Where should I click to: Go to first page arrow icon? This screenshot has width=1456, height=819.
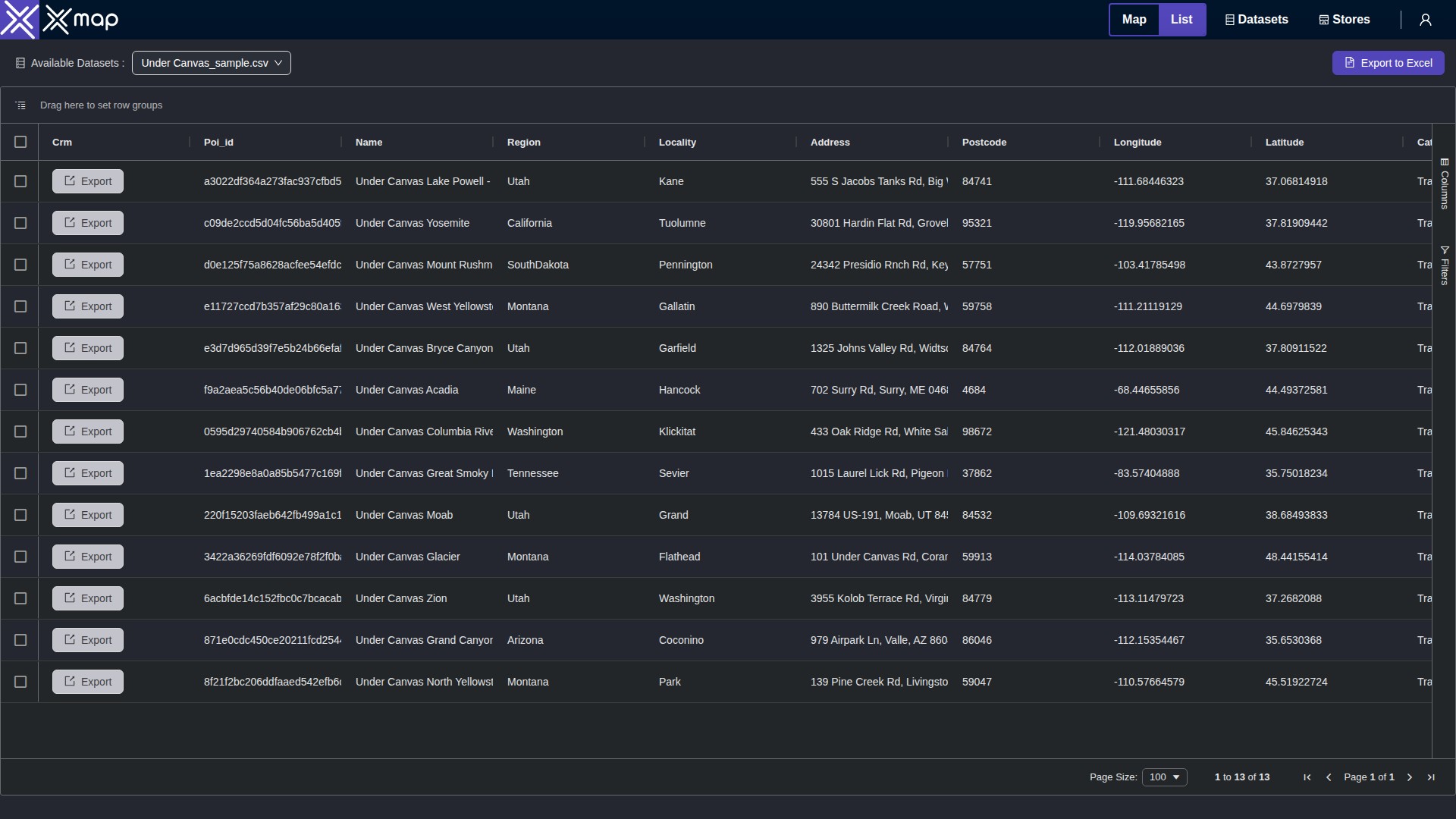click(x=1307, y=777)
